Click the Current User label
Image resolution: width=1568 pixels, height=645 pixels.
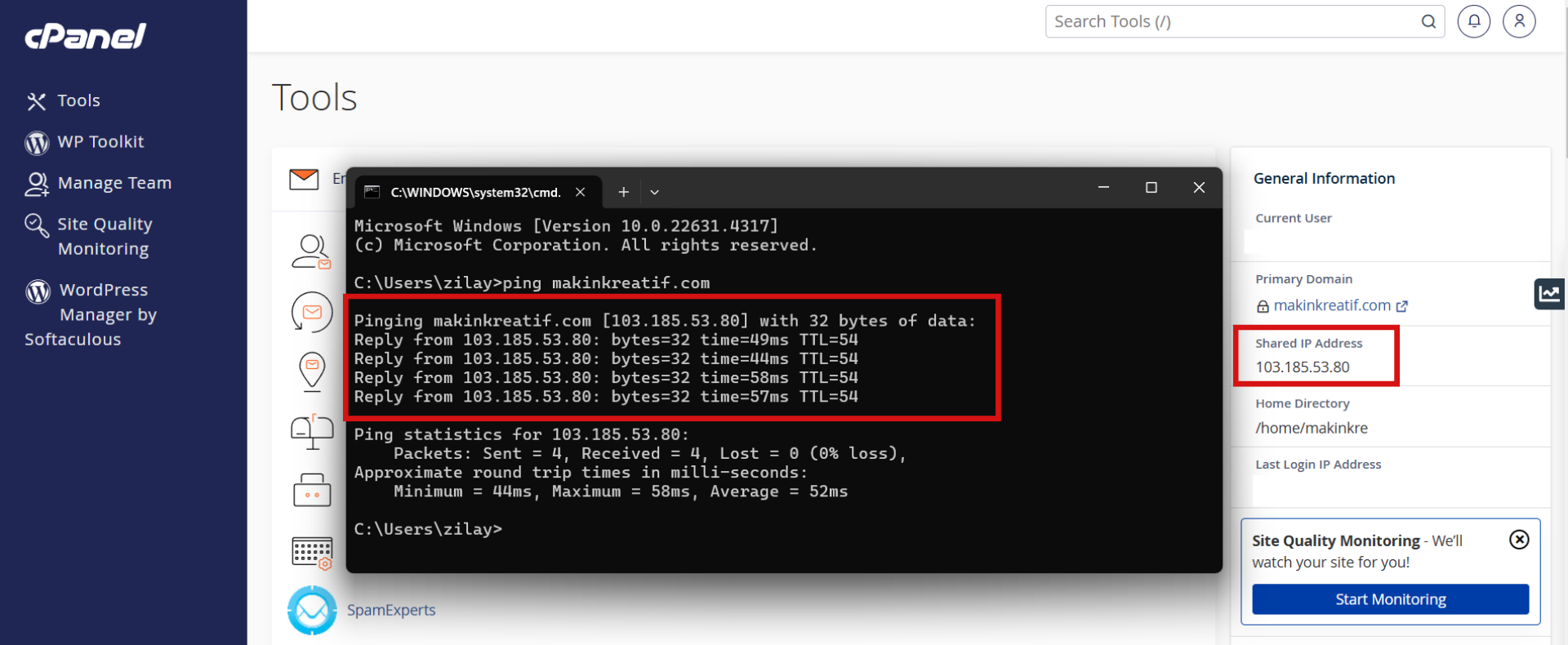coord(1294,218)
